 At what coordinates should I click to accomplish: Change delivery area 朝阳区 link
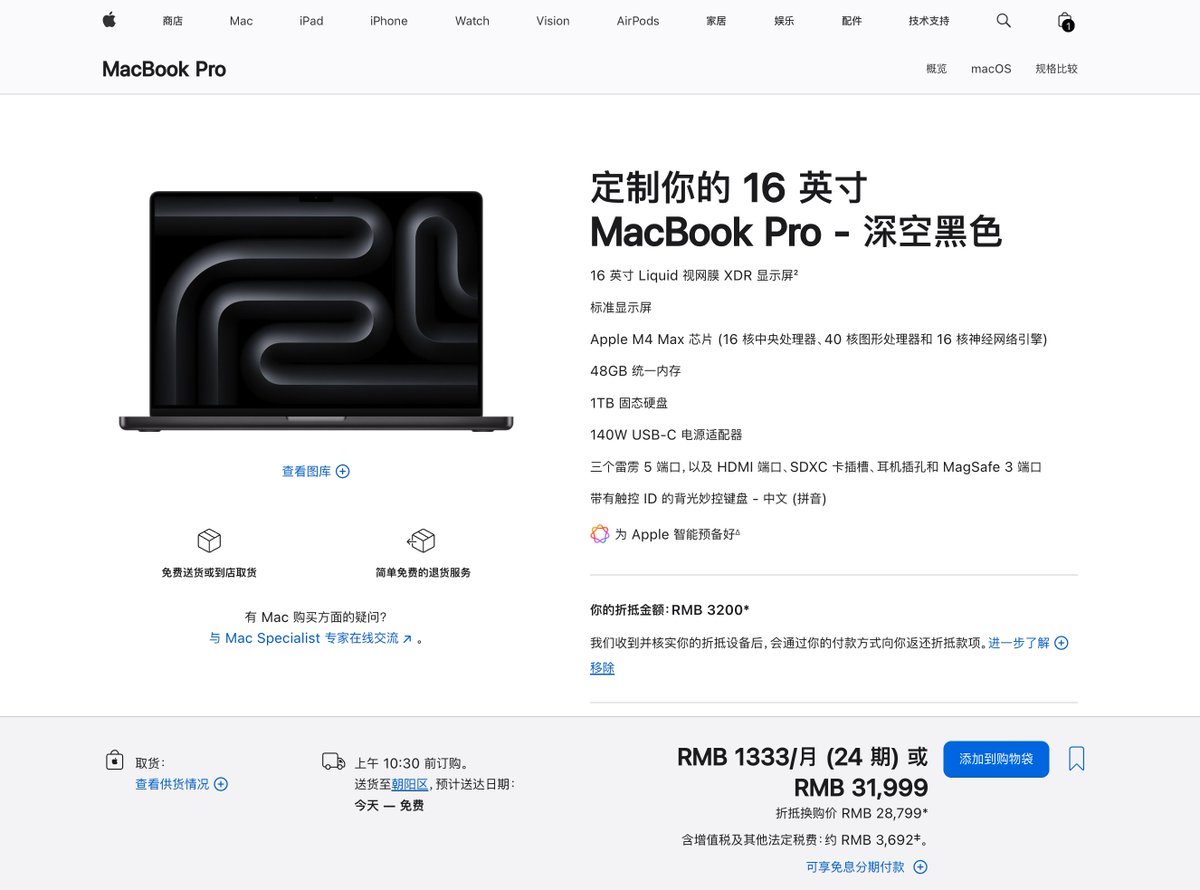pyautogui.click(x=410, y=784)
